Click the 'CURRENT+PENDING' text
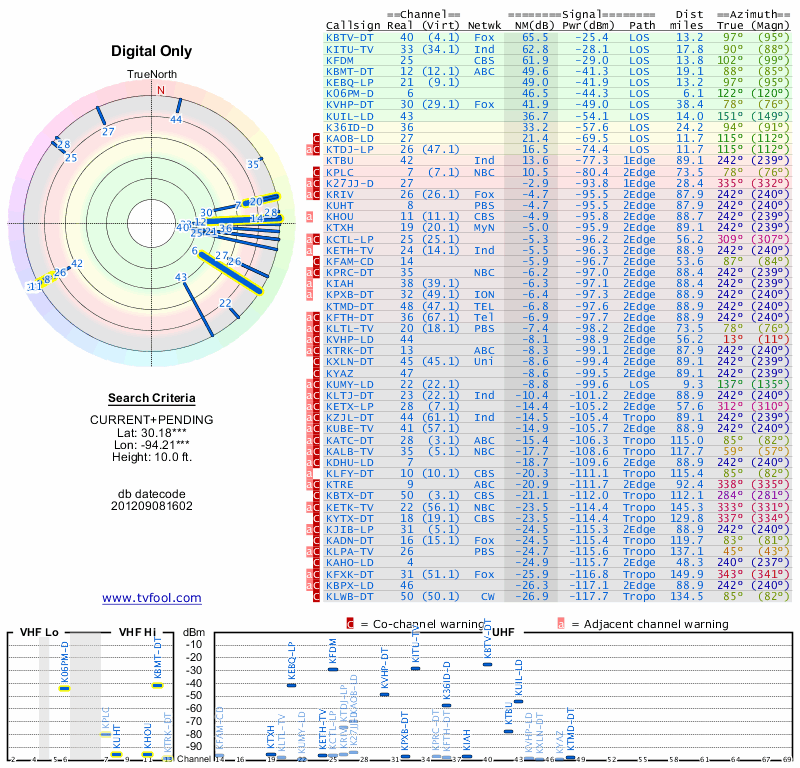 coord(152,420)
